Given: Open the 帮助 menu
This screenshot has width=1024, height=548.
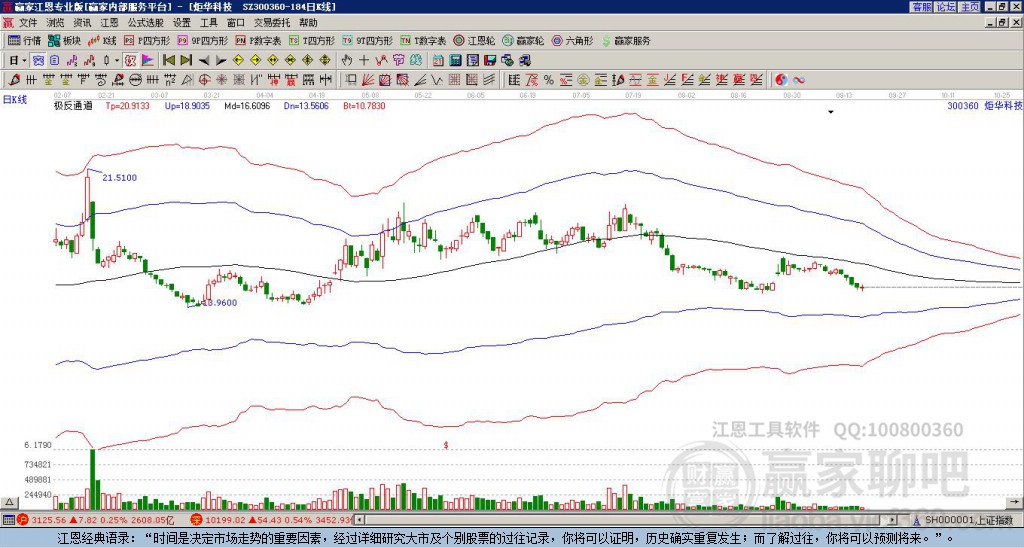Looking at the screenshot, I should click(308, 23).
